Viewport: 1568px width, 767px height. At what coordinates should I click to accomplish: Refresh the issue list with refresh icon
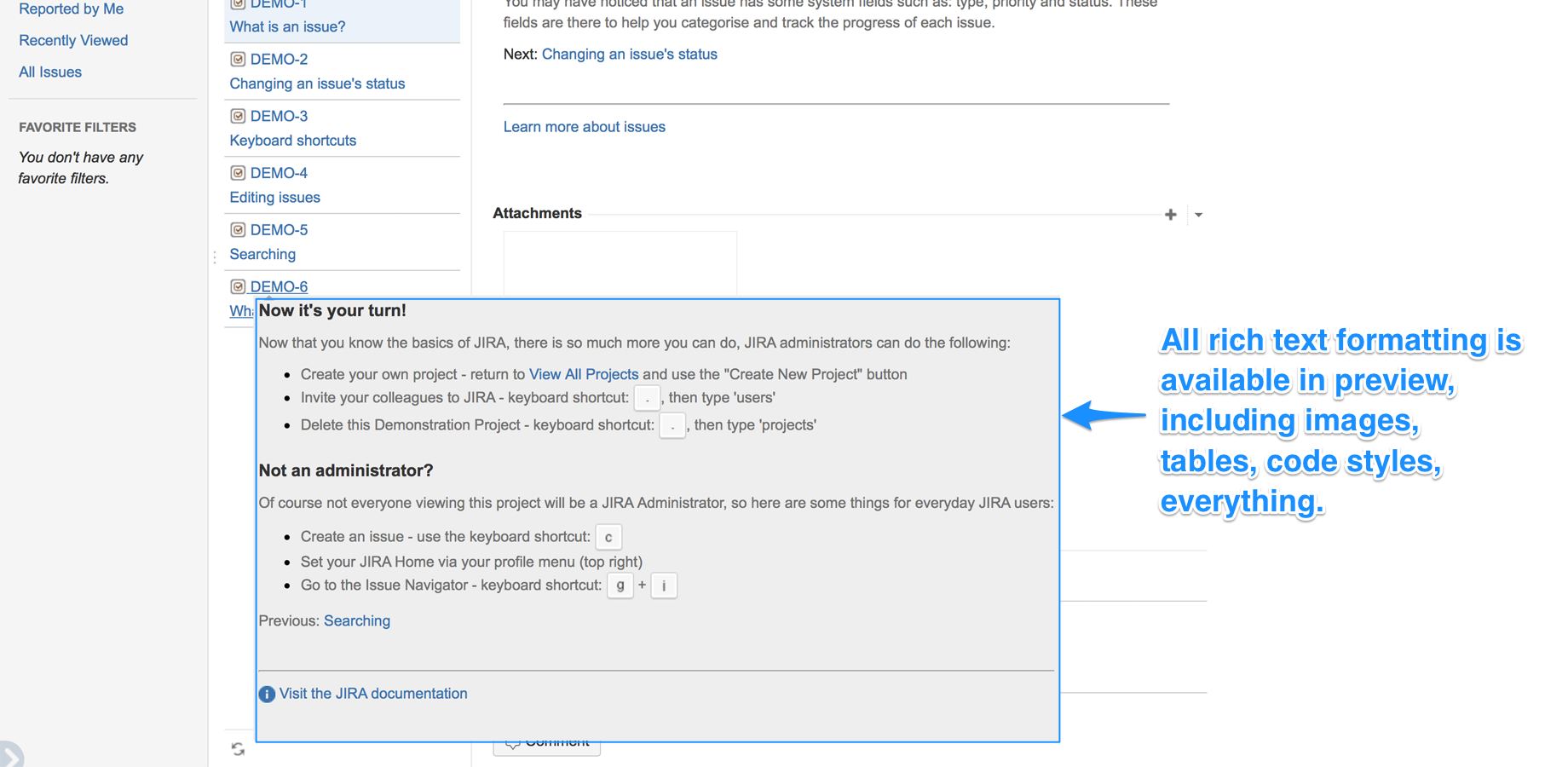[x=238, y=749]
